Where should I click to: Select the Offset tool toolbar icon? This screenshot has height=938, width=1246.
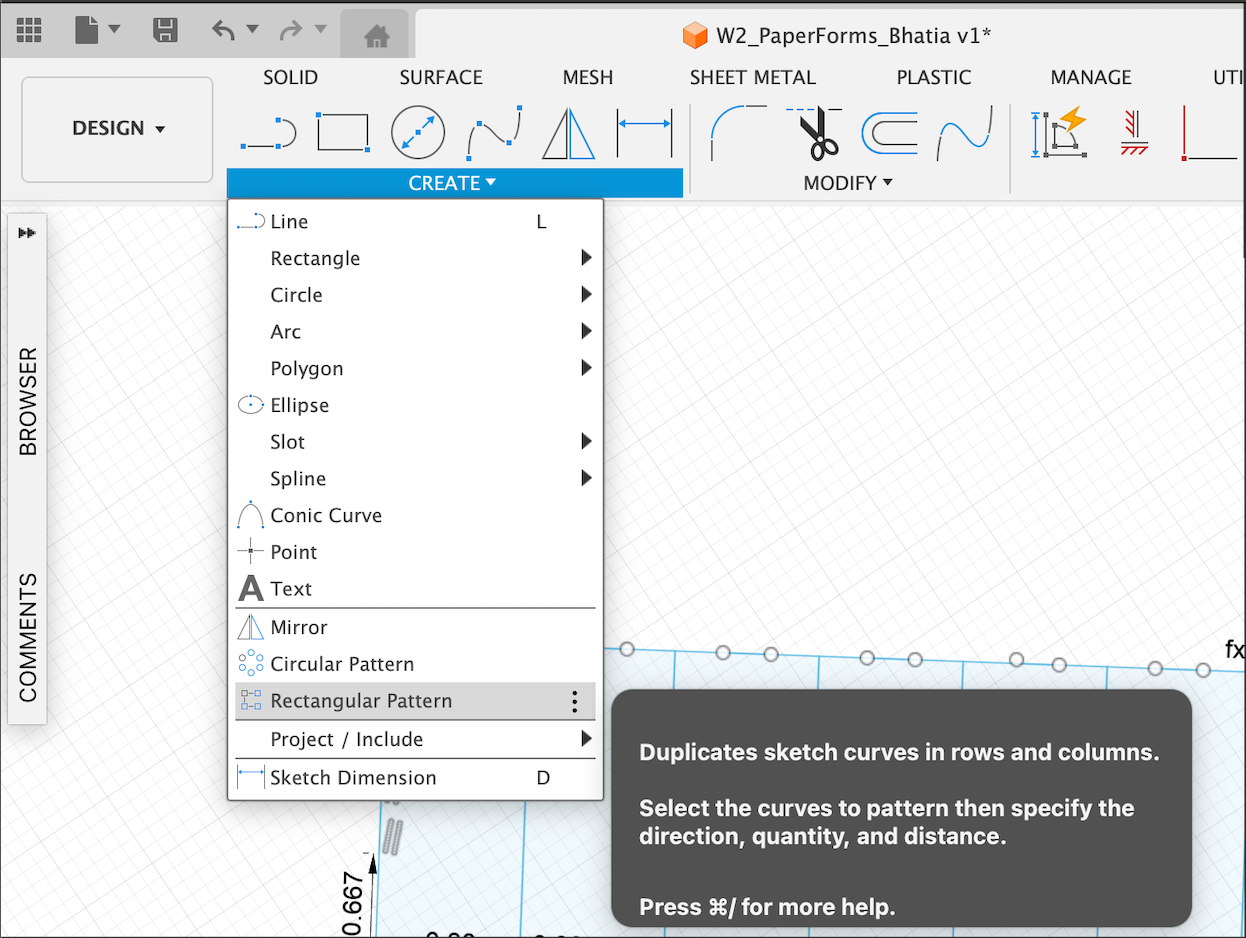pyautogui.click(x=889, y=133)
